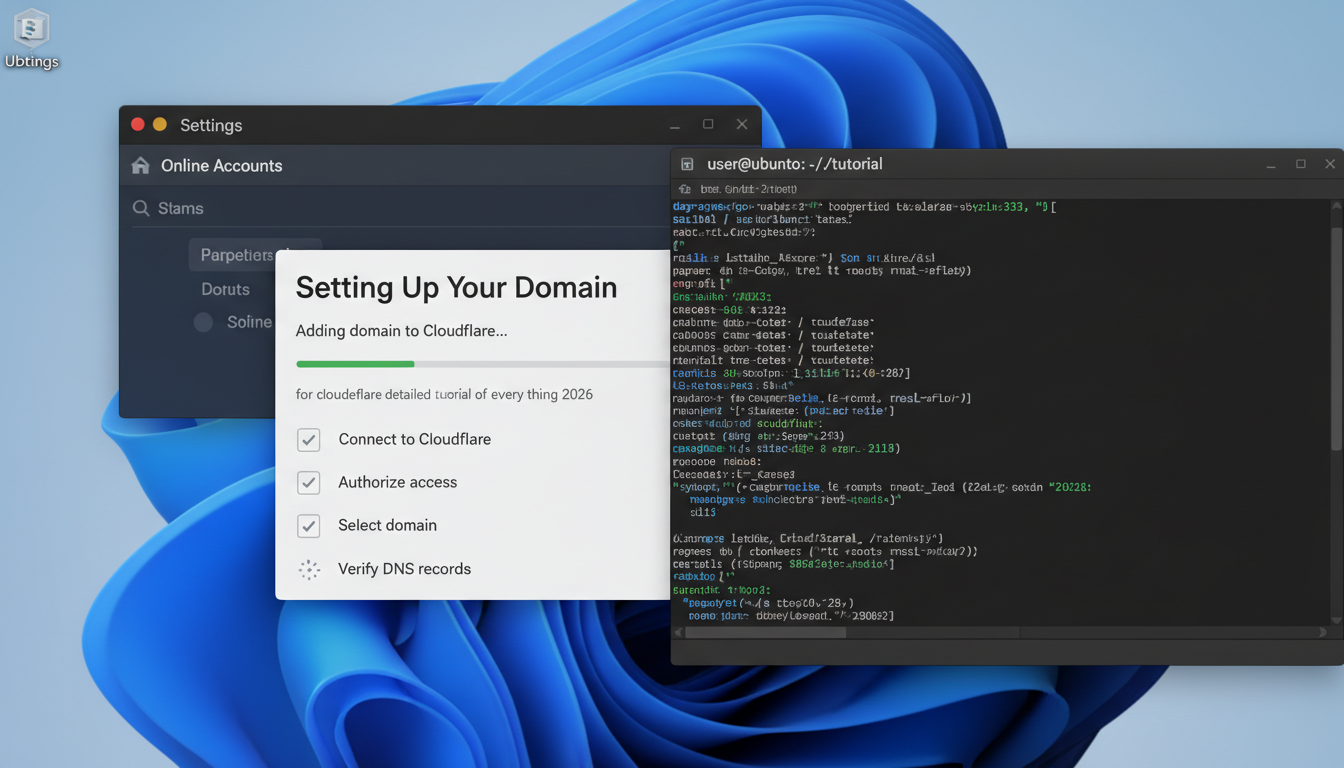
Task: Click the 'Verify DNS records' label
Action: pos(404,569)
